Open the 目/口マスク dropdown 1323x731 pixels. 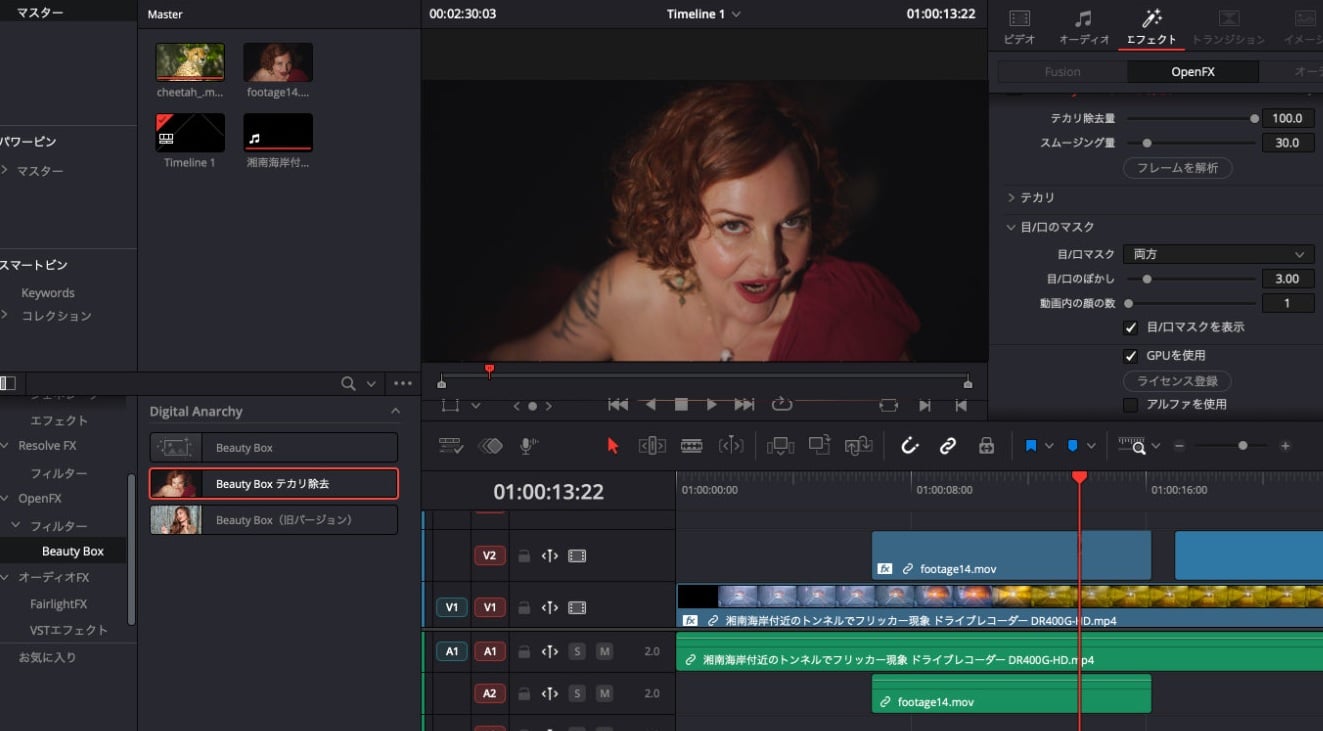coord(1217,254)
